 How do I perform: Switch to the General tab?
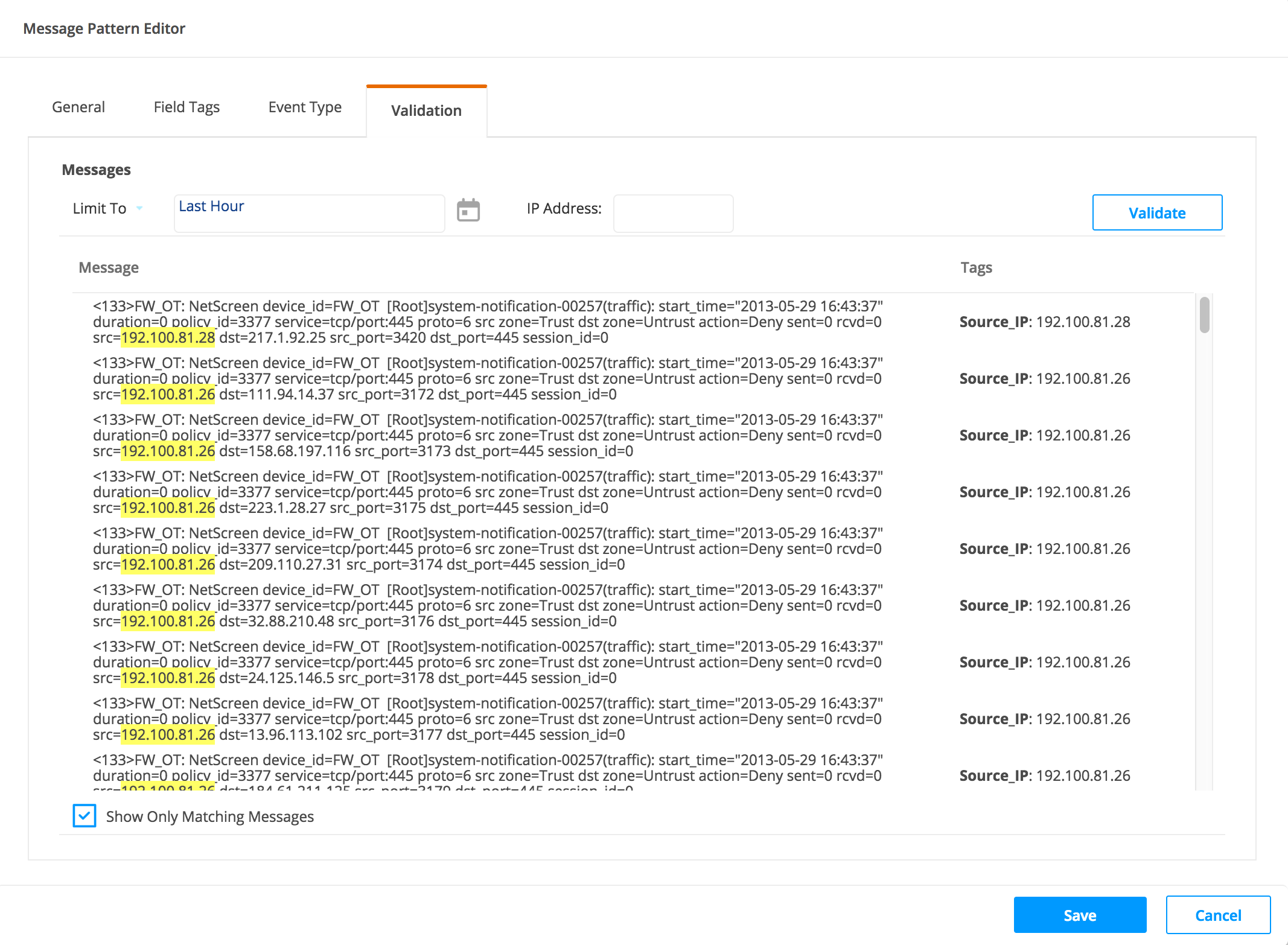point(78,107)
